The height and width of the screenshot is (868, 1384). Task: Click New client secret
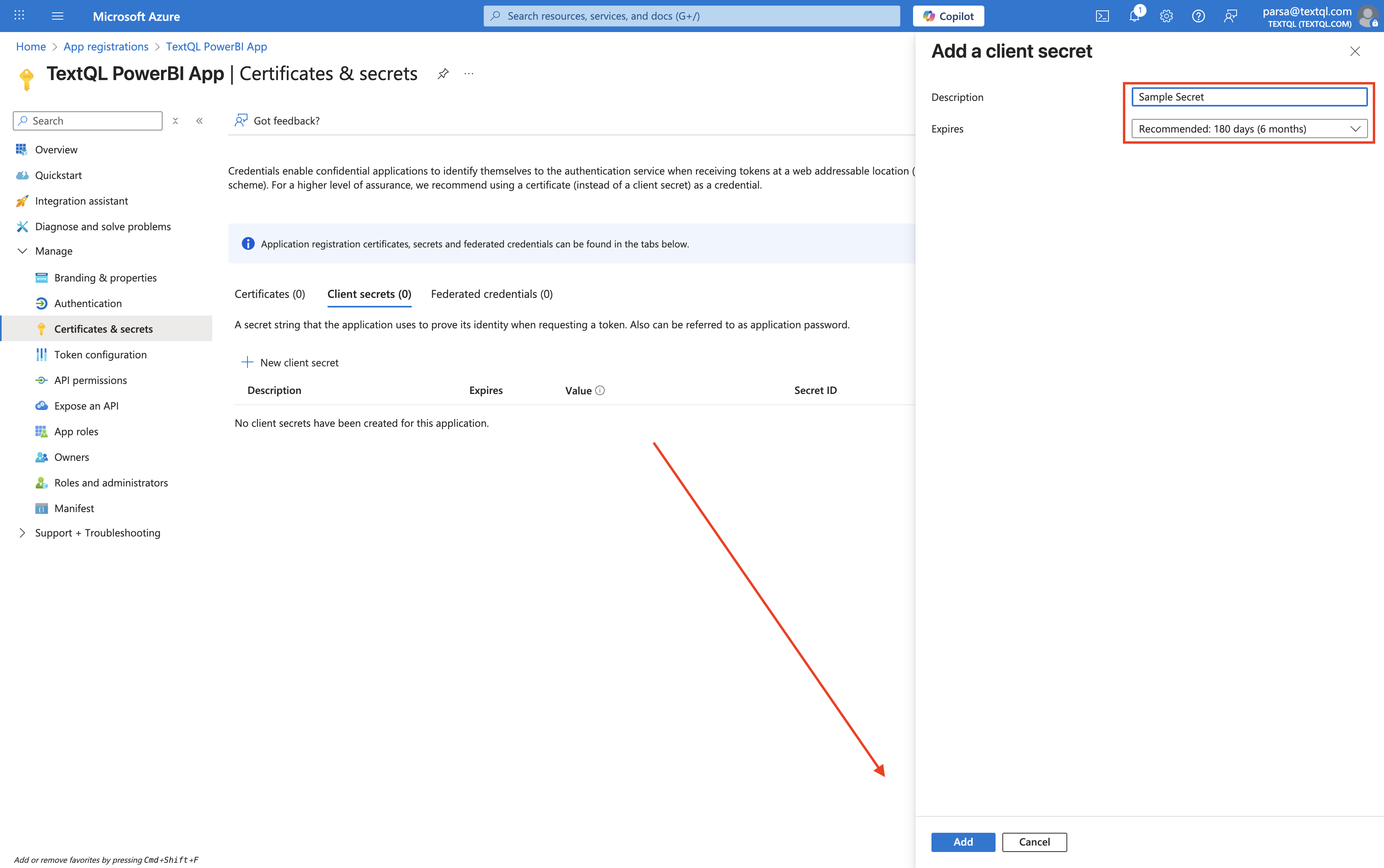290,362
